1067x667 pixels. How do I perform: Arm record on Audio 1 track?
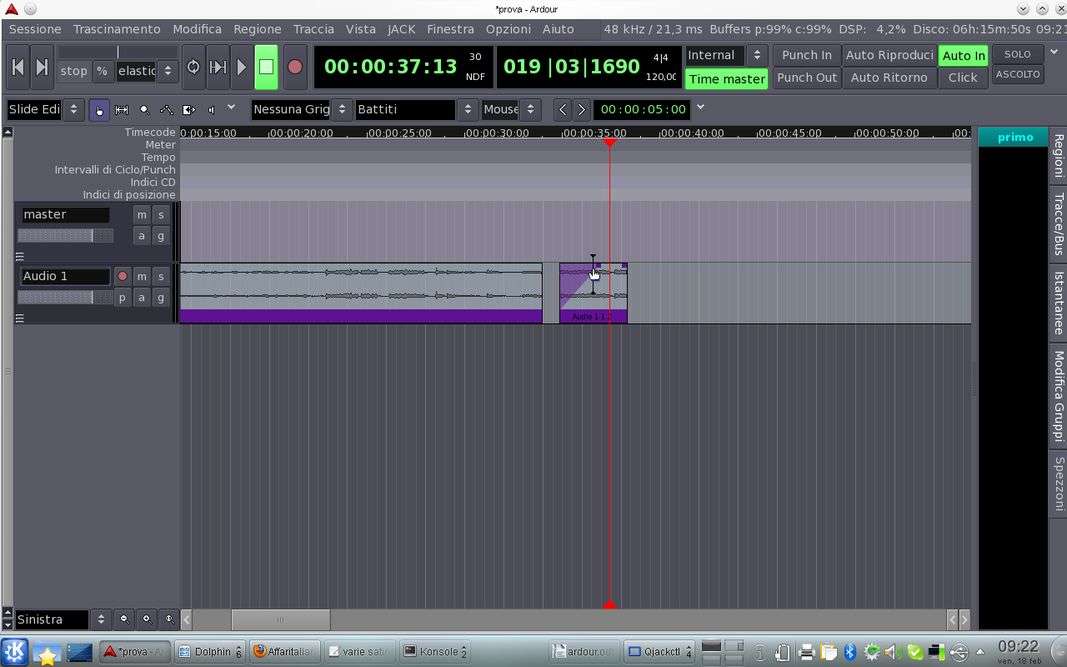point(123,276)
